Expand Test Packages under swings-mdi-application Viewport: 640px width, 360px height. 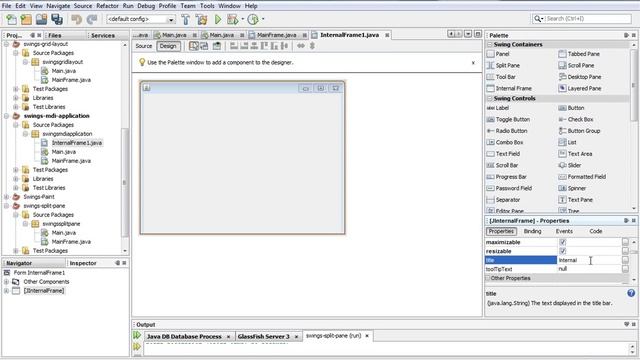pos(16,170)
